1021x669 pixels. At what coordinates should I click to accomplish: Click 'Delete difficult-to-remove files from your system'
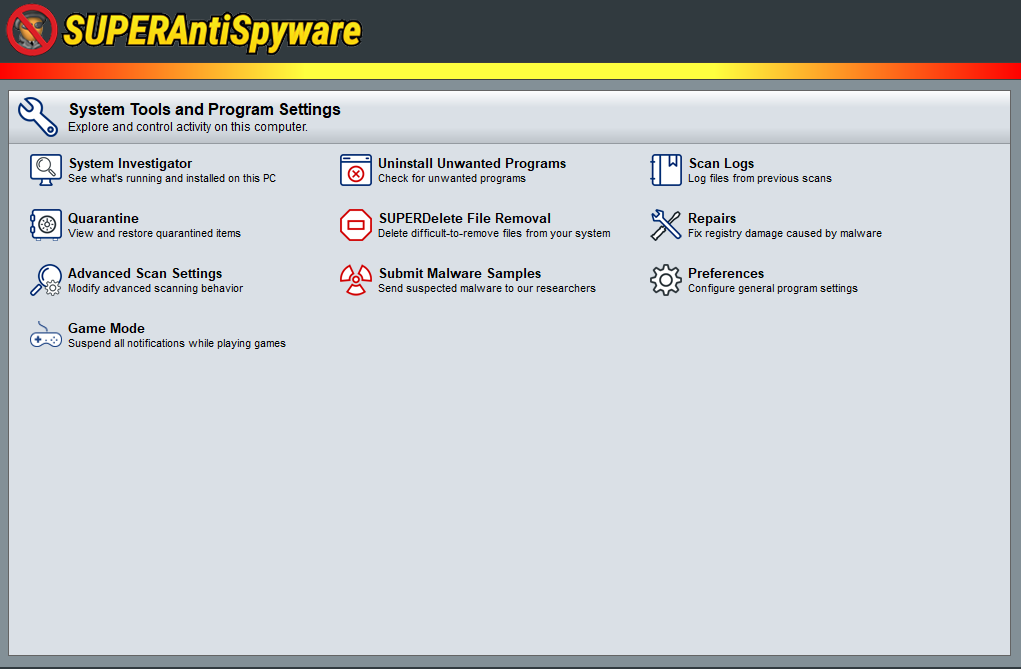click(x=494, y=233)
